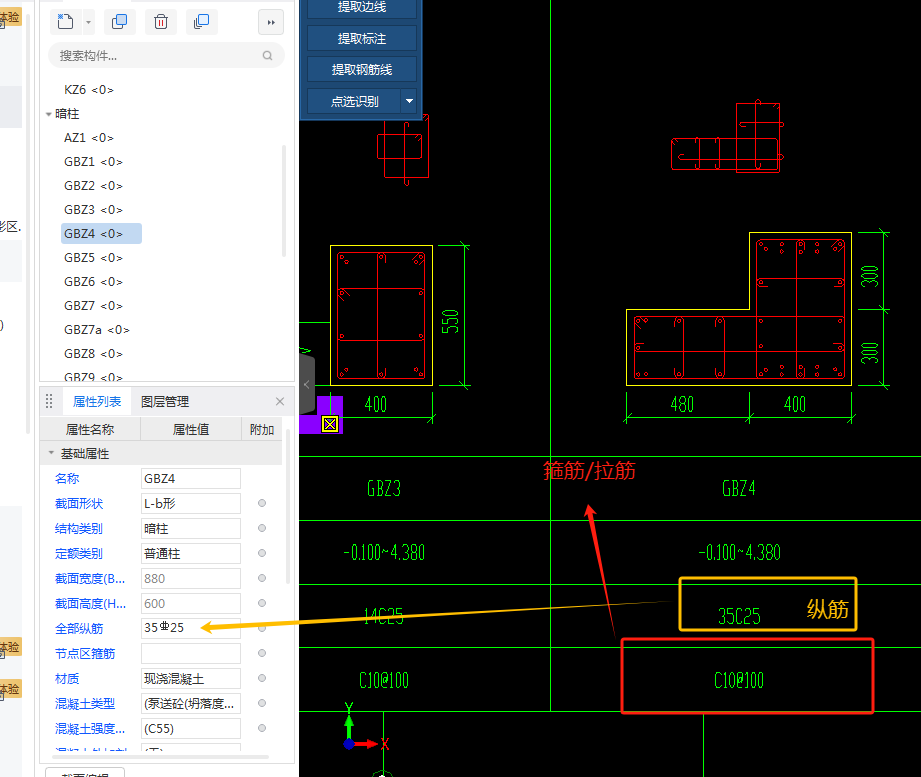Viewport: 921px width, 777px height.
Task: Toggle 附加 option for 材质
Action: pos(262,678)
